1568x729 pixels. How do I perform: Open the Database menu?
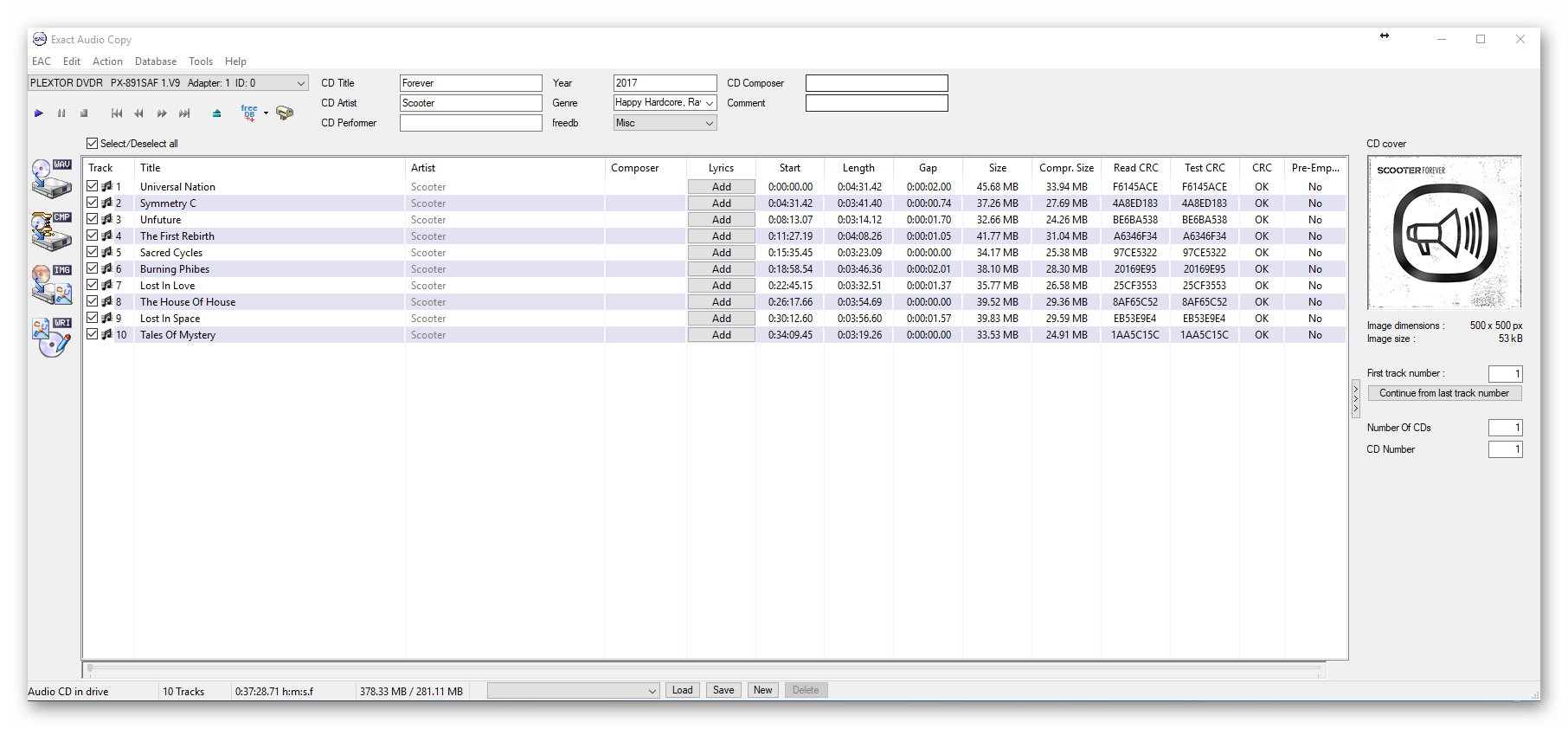[156, 61]
